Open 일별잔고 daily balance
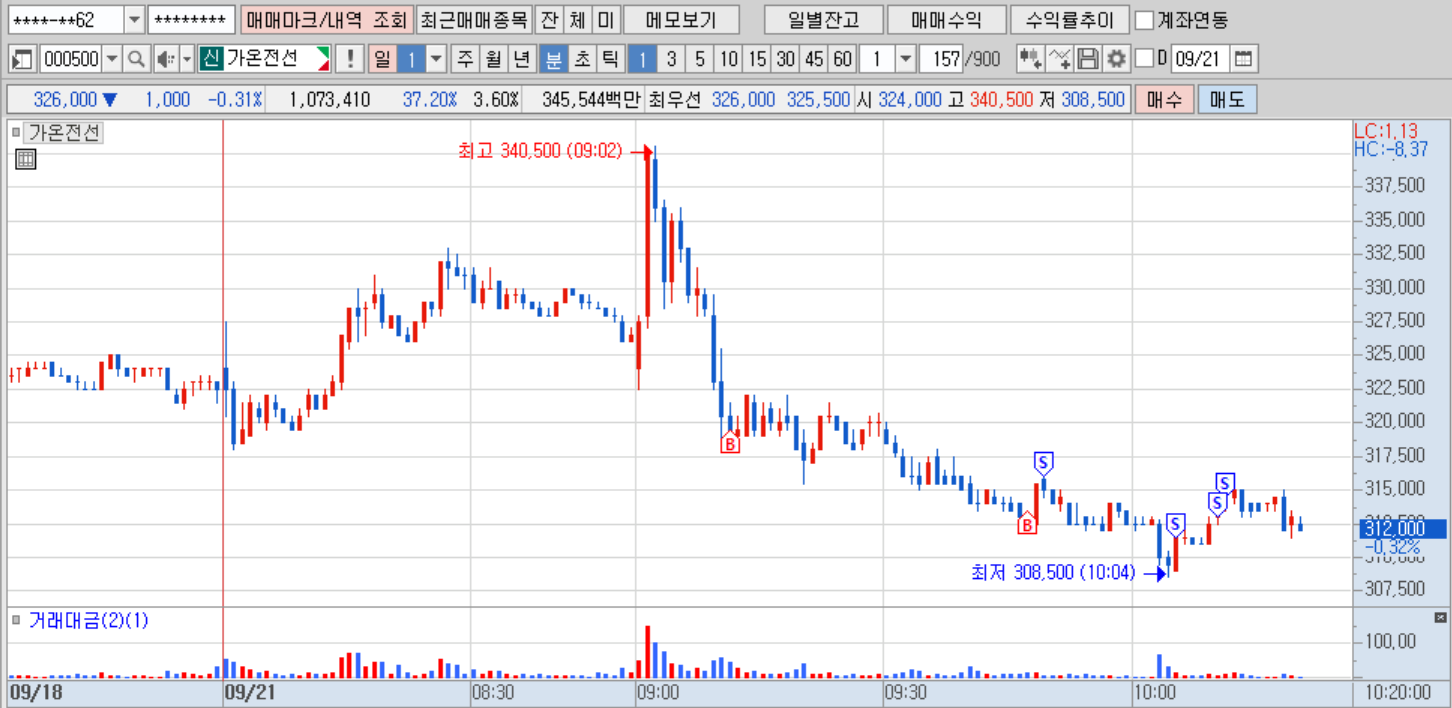Image resolution: width=1452 pixels, height=708 pixels. [x=822, y=20]
